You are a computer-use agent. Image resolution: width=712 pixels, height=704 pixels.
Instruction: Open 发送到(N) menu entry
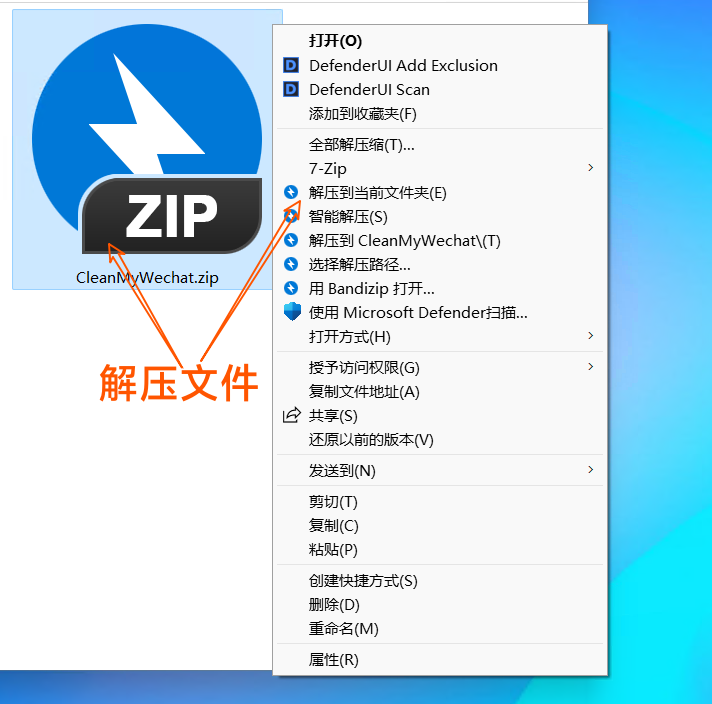coord(440,471)
